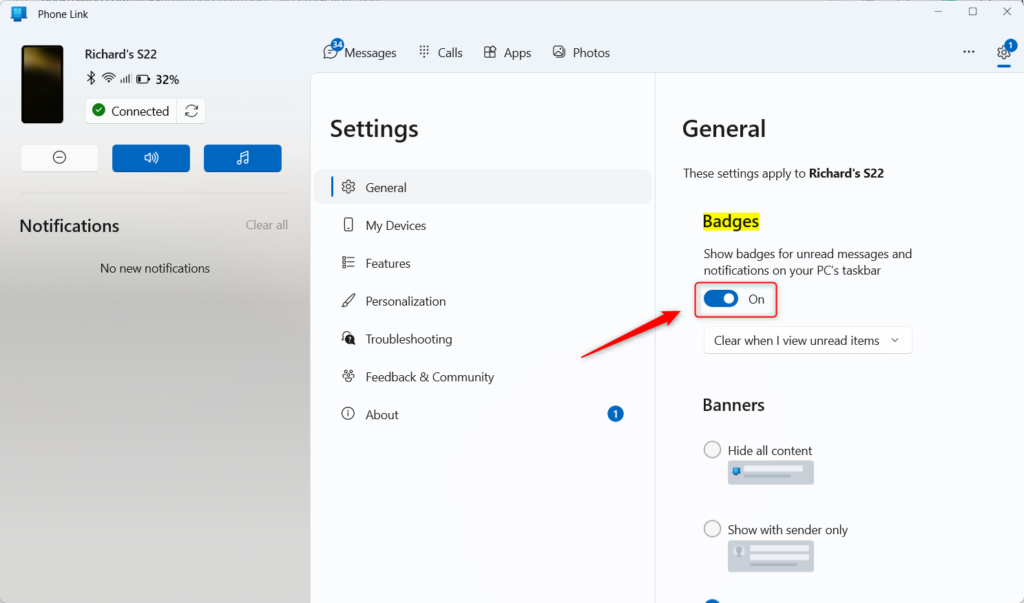Viewport: 1024px width, 603px height.
Task: Maximize the Phone Link window
Action: point(972,12)
